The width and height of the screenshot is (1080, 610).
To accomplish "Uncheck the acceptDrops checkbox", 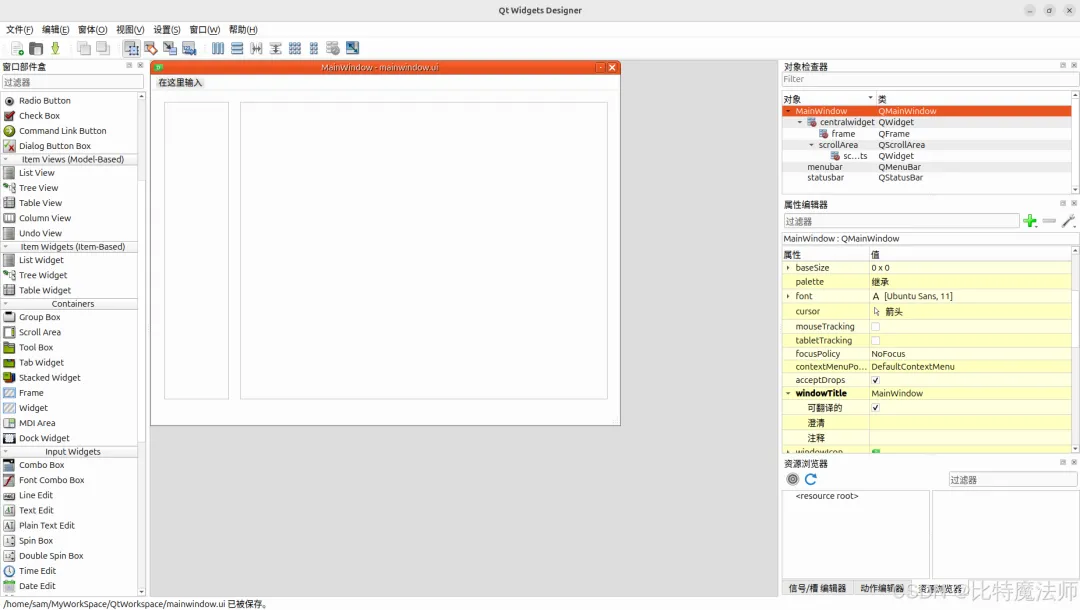I will pos(875,380).
